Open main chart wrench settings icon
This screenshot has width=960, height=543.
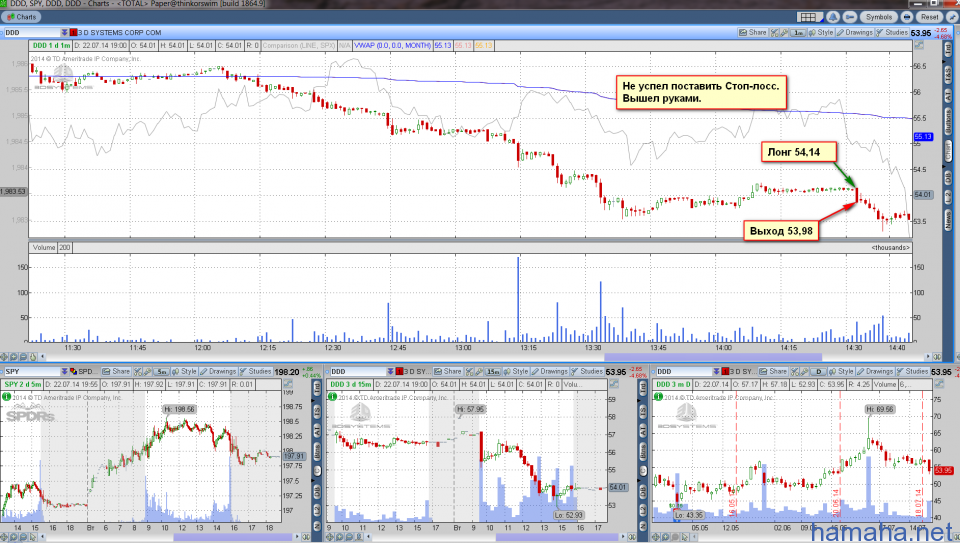pyautogui.click(x=784, y=32)
